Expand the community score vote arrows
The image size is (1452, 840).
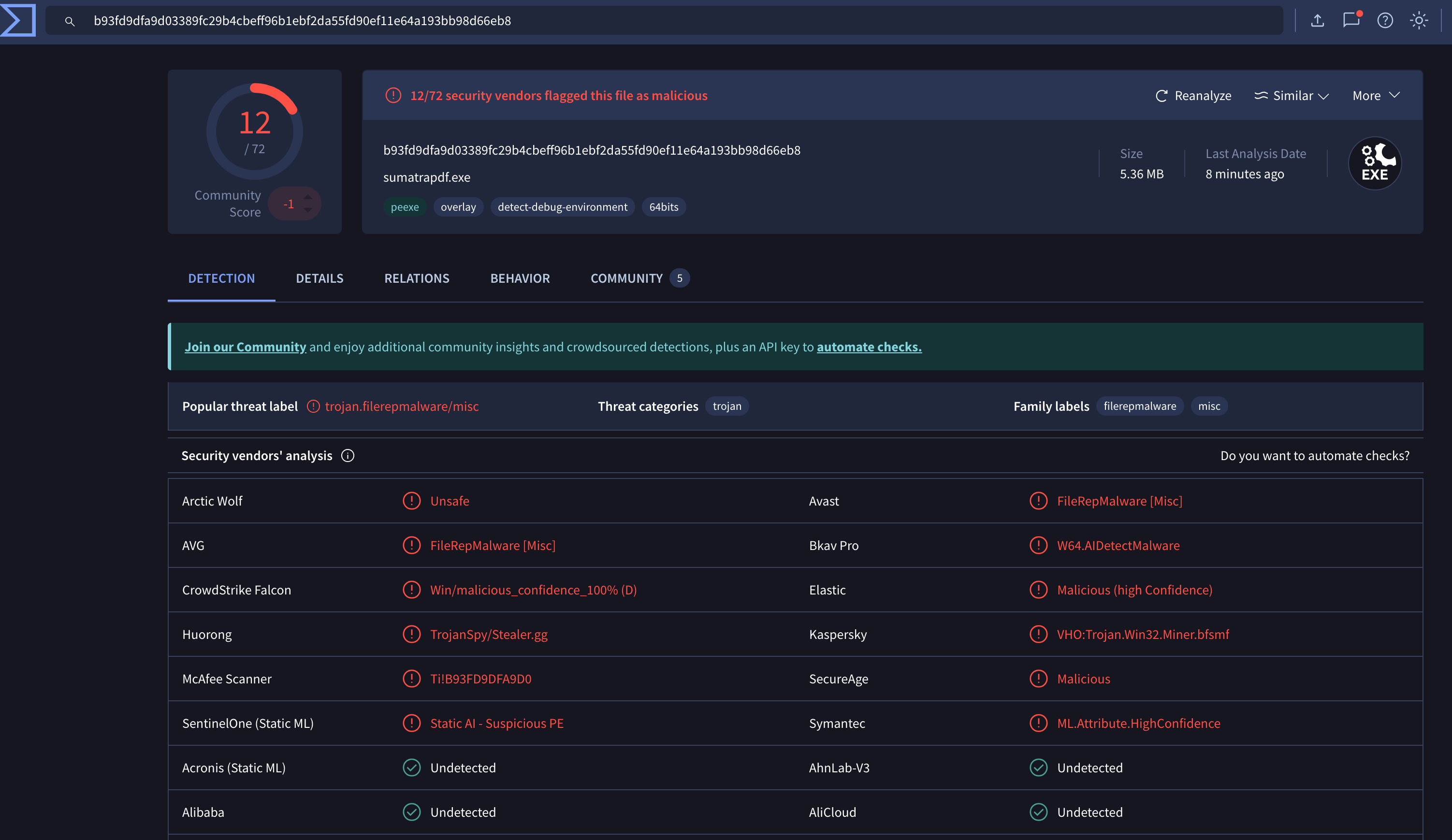[x=309, y=203]
